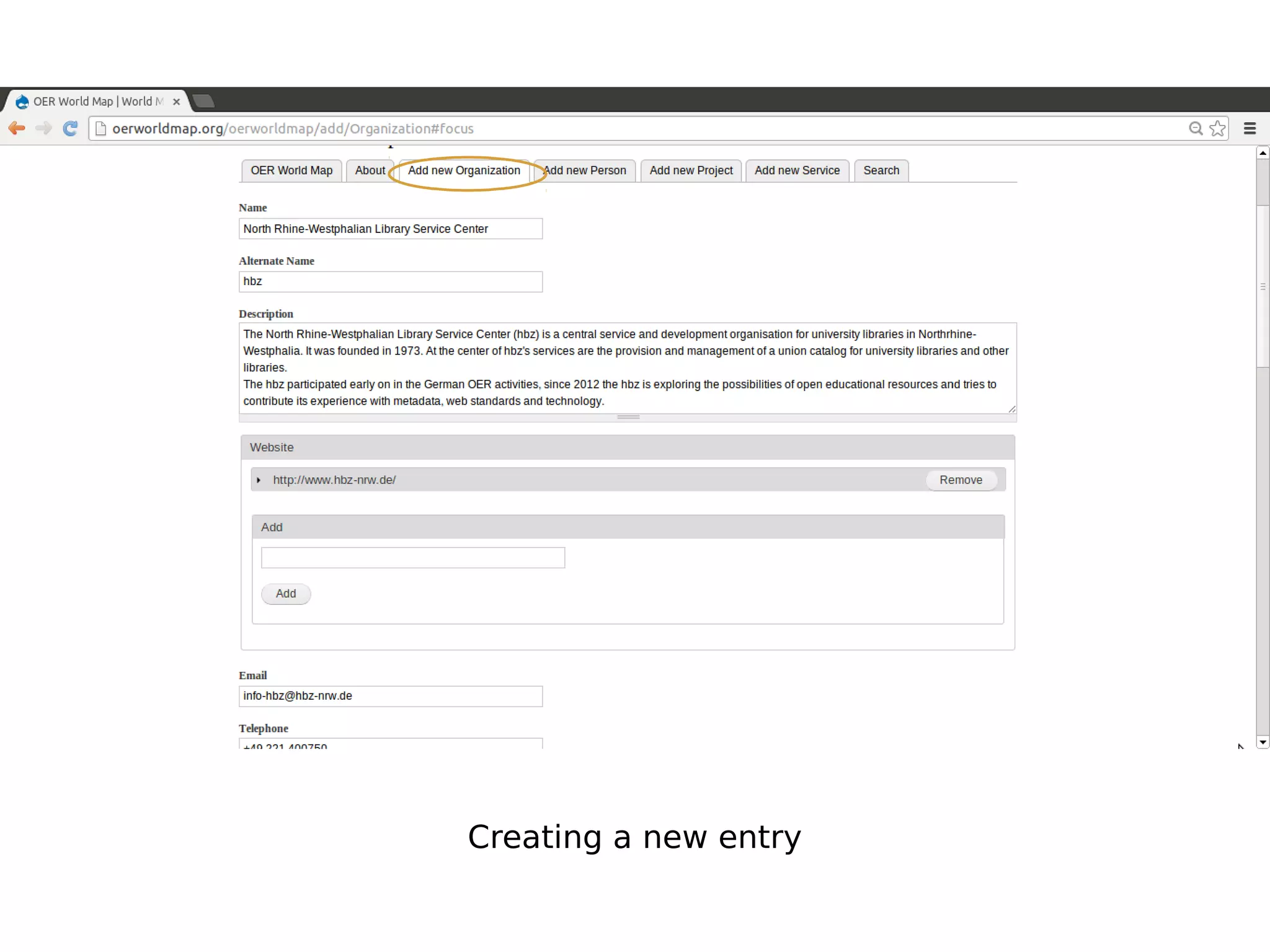Screen dimensions: 1270x952
Task: Click the address bar URL
Action: tap(293, 128)
